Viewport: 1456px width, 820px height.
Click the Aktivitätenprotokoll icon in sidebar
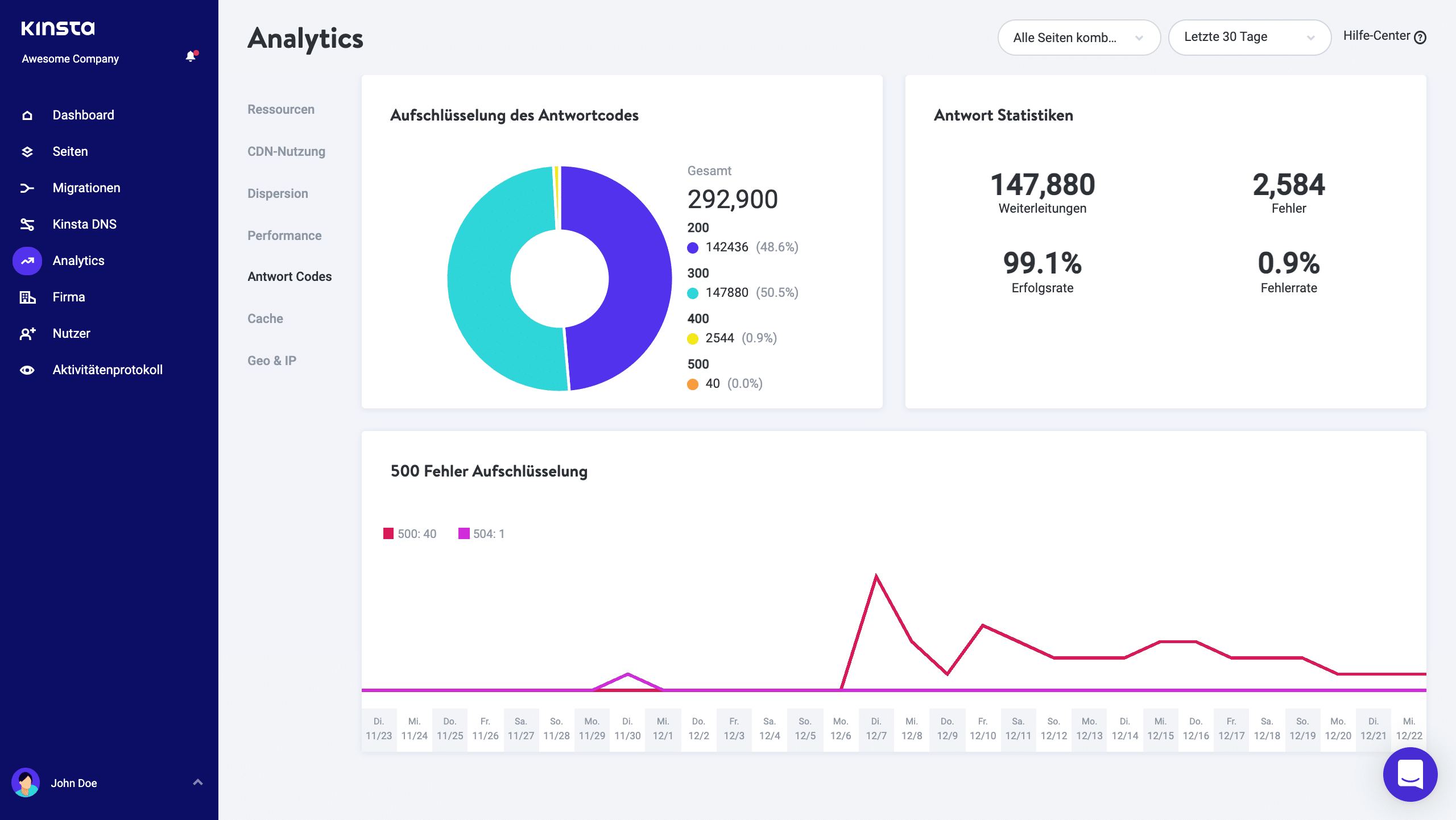click(x=27, y=370)
